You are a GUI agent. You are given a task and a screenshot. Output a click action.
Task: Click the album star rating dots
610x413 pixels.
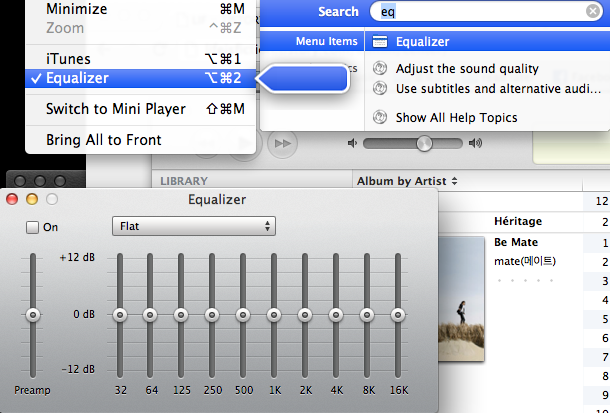(525, 280)
